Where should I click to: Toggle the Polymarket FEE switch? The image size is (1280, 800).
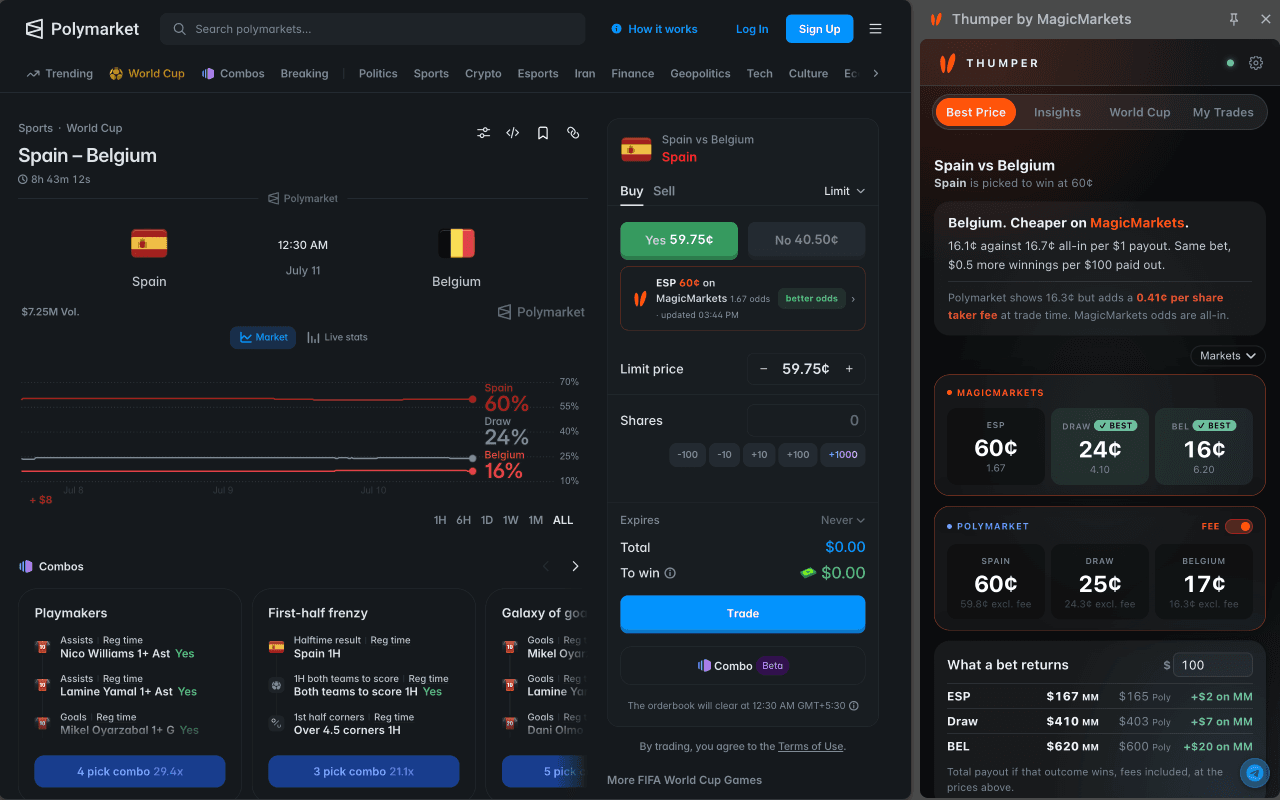pos(1238,526)
